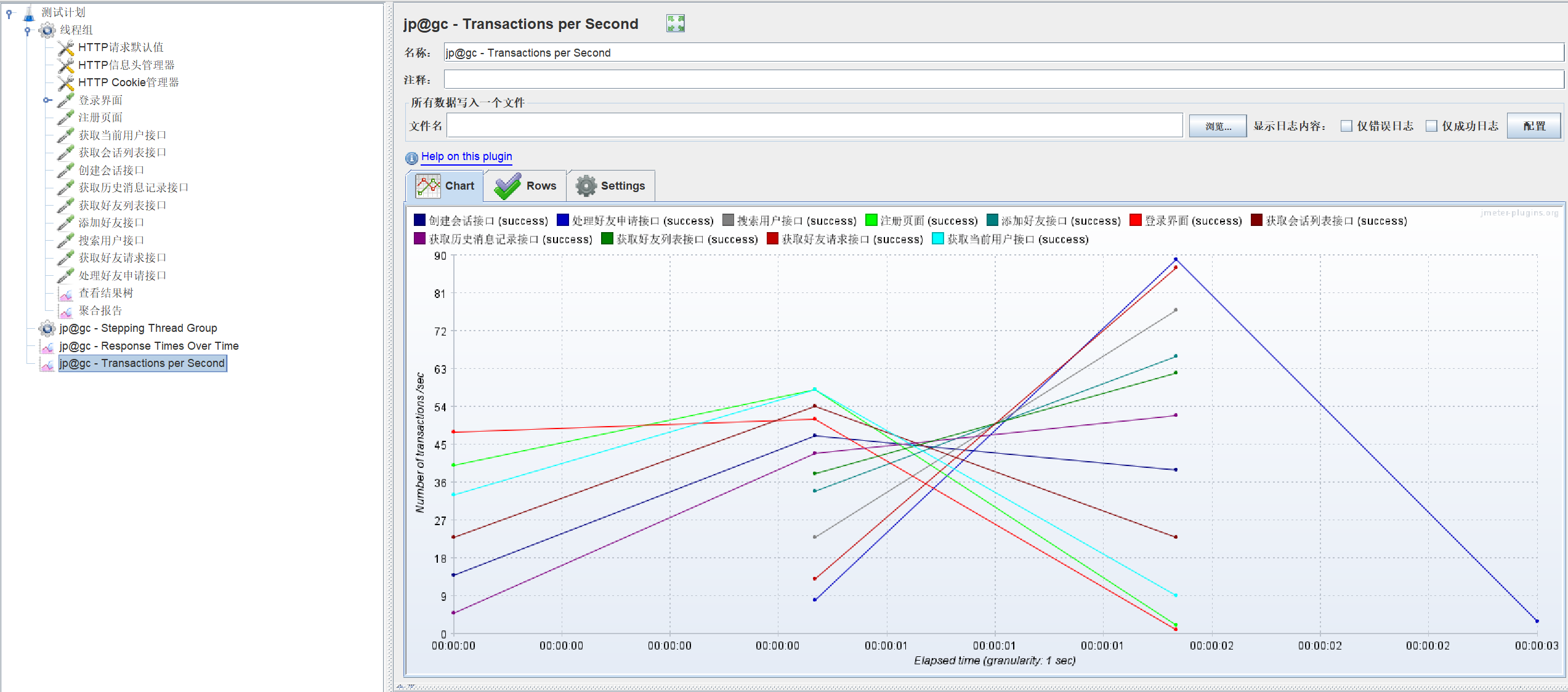
Task: Click the gear icon of 线程组
Action: pyautogui.click(x=47, y=30)
